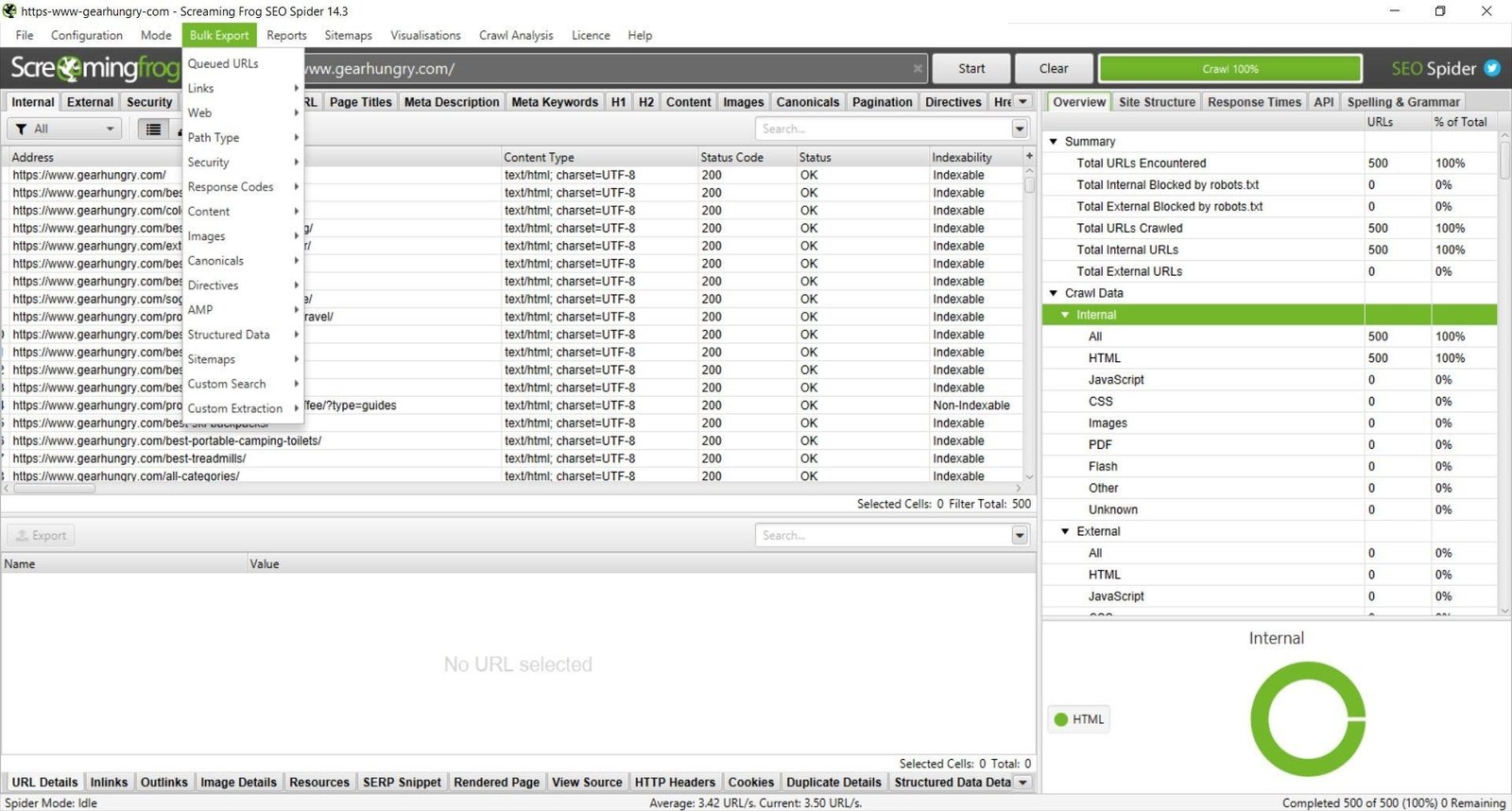Open the Licence menu

pyautogui.click(x=591, y=35)
